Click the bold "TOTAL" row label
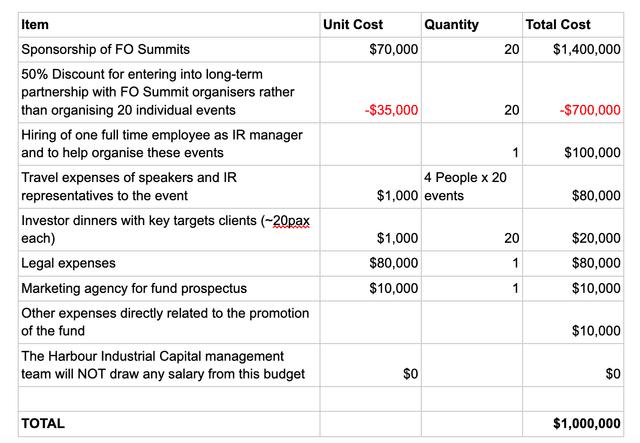 tap(43, 423)
